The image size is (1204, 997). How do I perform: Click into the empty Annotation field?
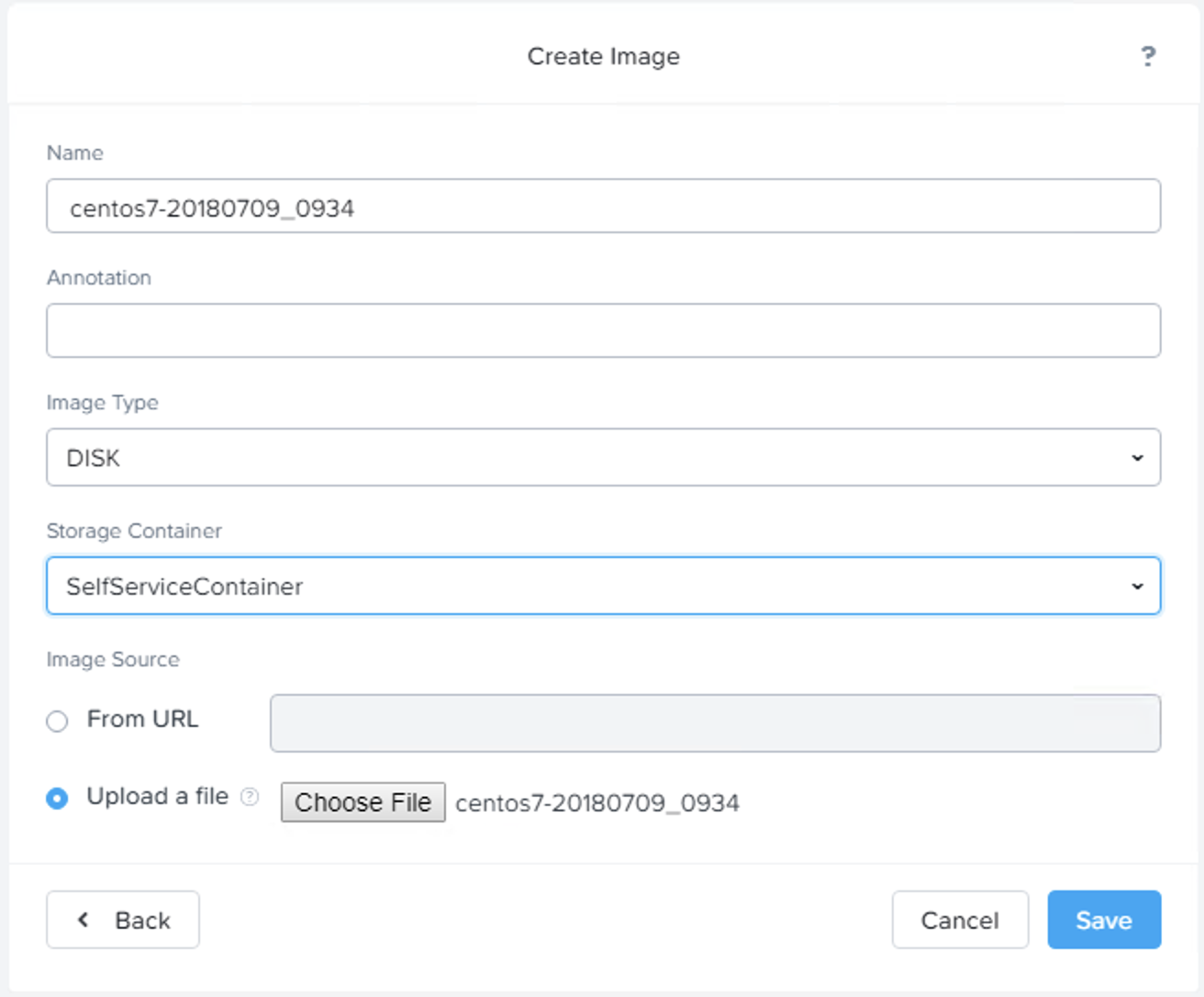point(603,330)
